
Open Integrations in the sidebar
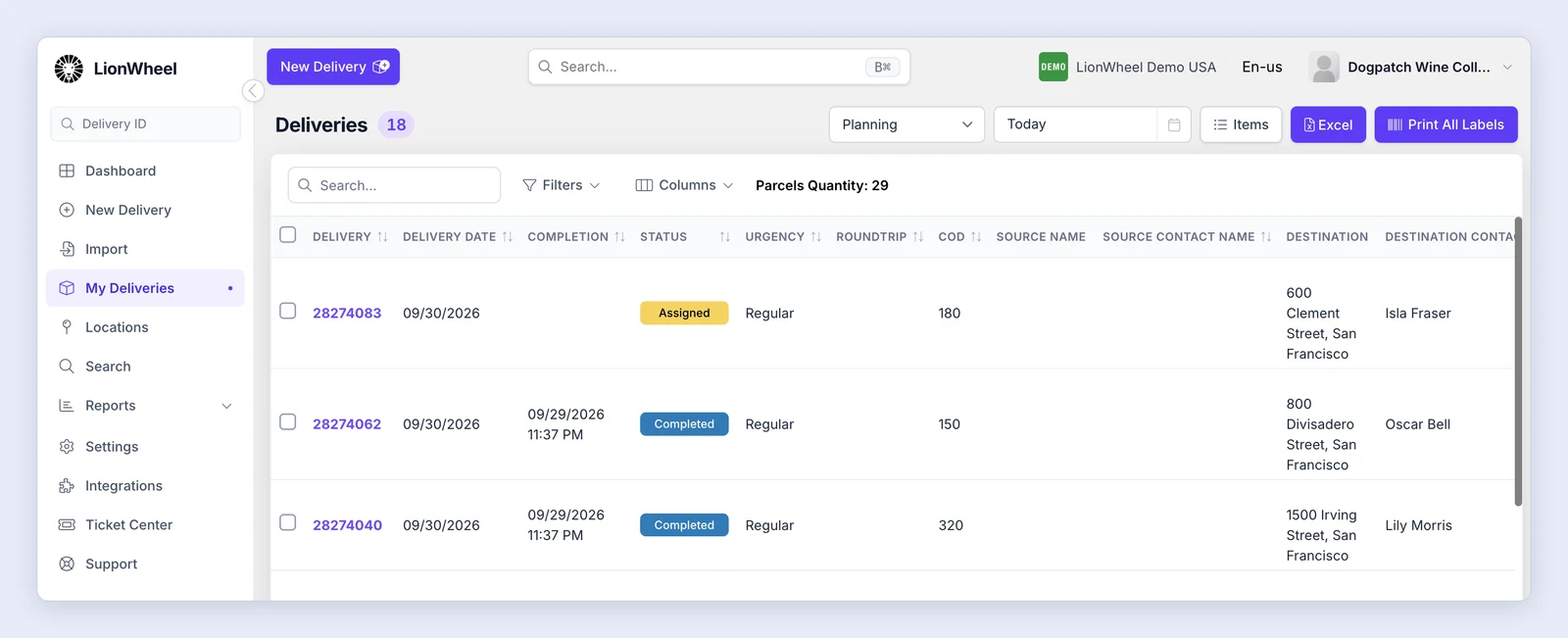[145, 485]
